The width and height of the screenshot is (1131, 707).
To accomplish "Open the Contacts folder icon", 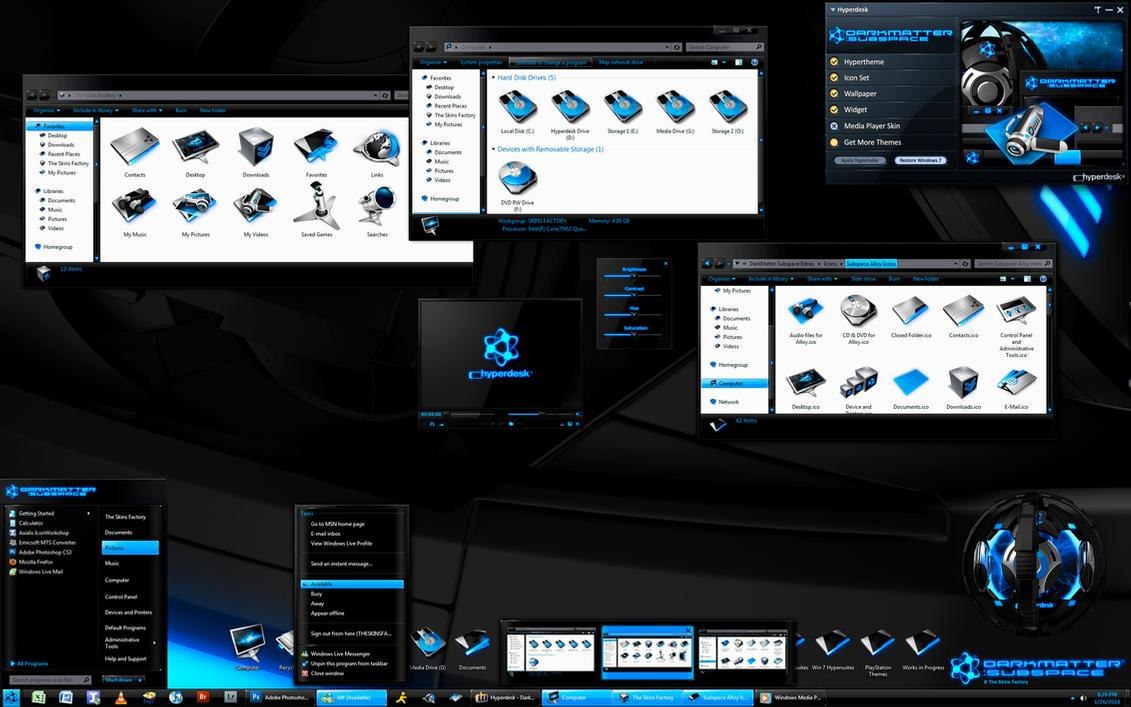I will click(x=135, y=149).
